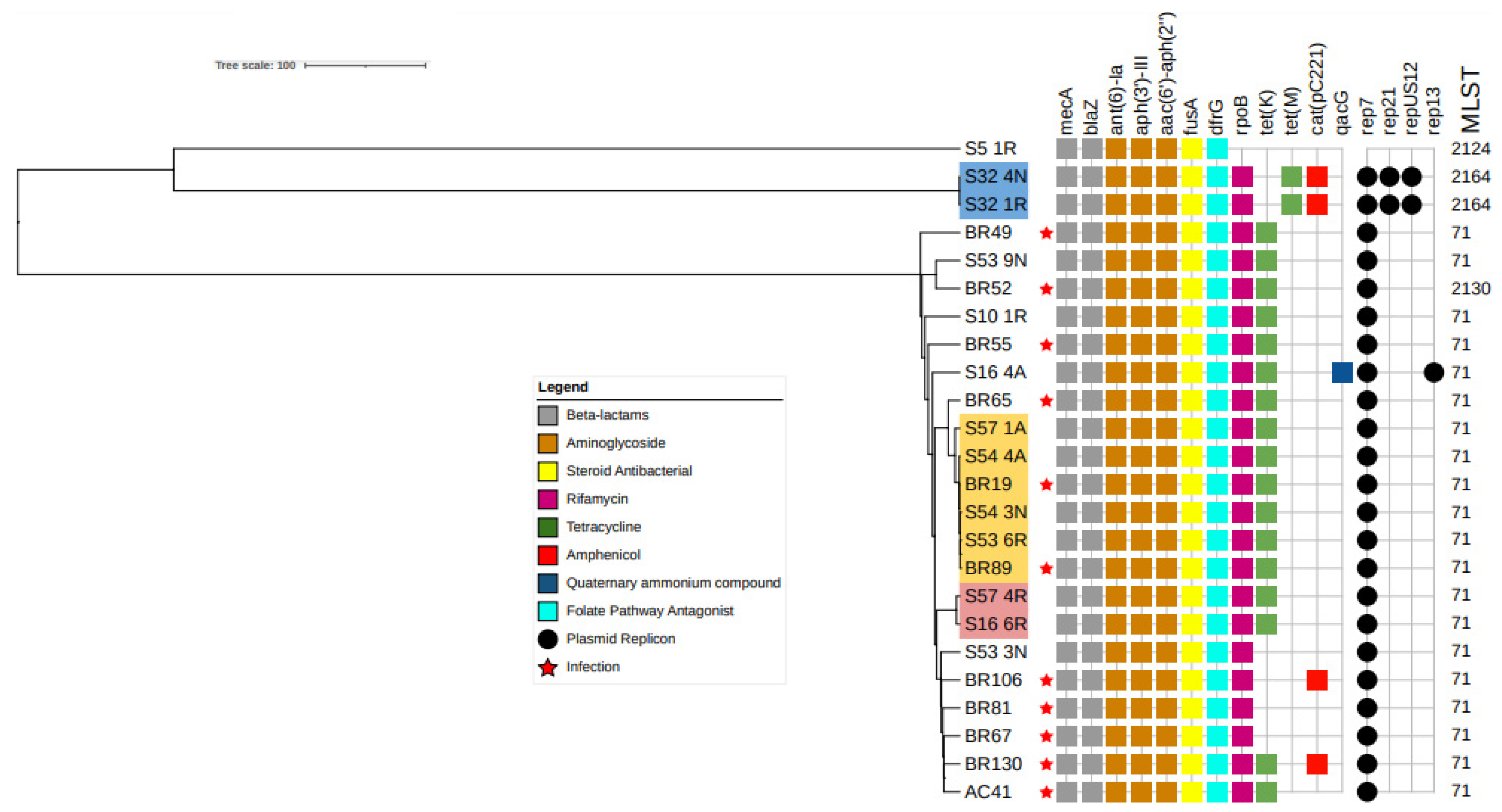This screenshot has width=1502, height=812.
Task: Click the red infection star beside BR49
Action: click(x=1046, y=233)
